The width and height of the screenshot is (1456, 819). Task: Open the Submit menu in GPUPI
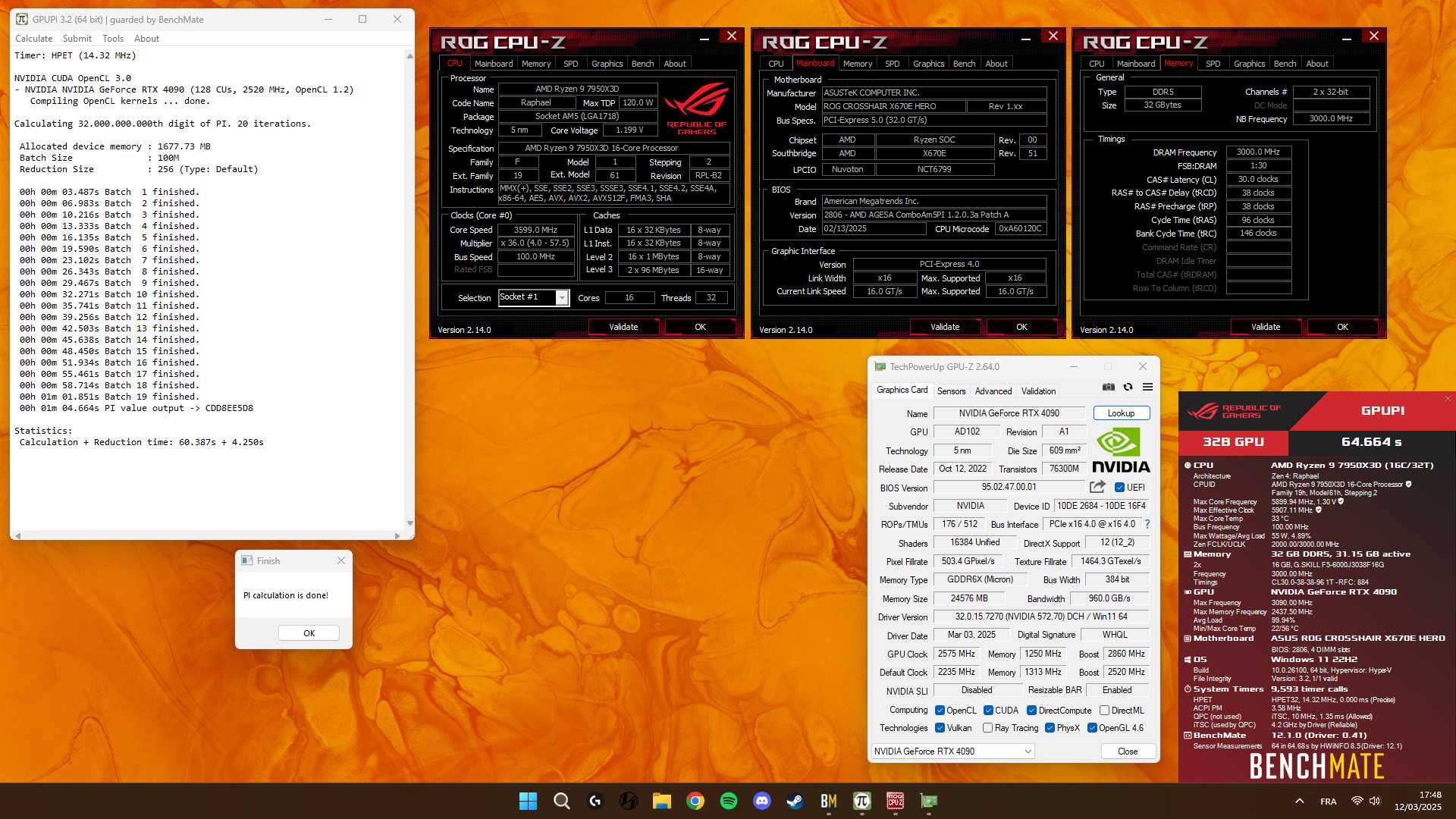pos(77,39)
